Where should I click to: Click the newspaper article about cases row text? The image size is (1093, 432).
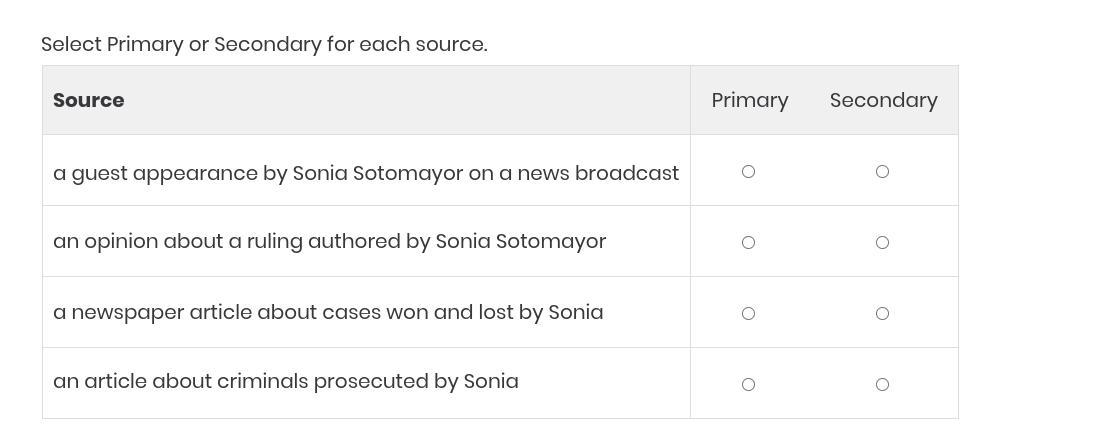tap(328, 312)
